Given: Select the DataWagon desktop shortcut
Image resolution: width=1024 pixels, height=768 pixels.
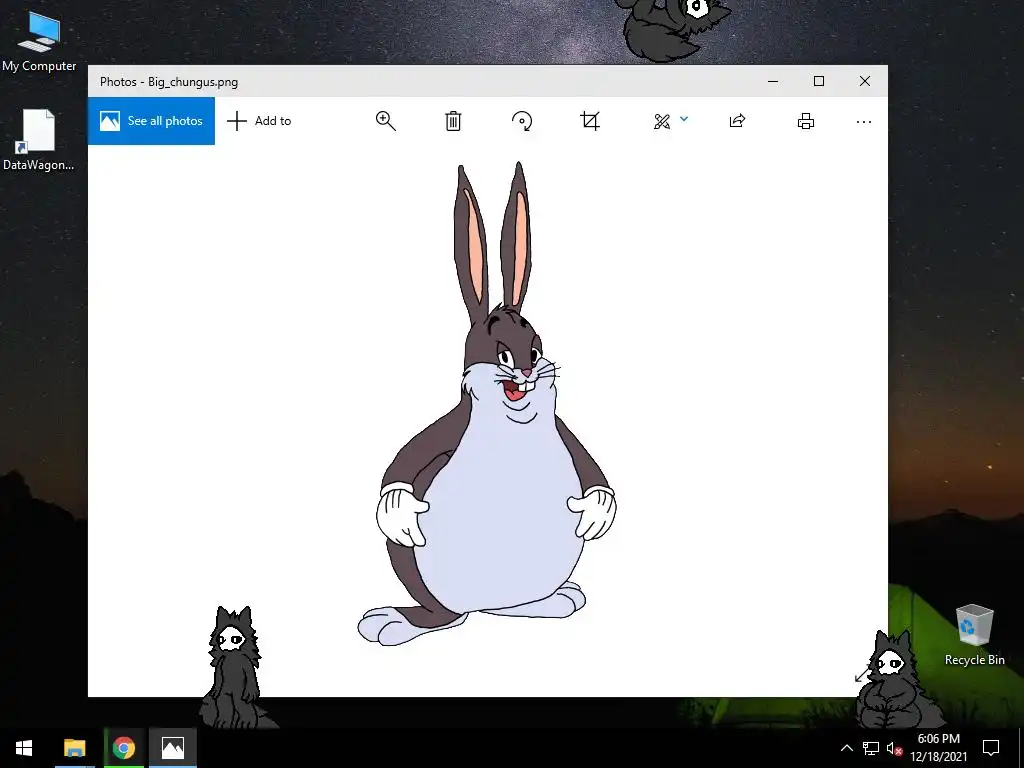Looking at the screenshot, I should (x=38, y=140).
